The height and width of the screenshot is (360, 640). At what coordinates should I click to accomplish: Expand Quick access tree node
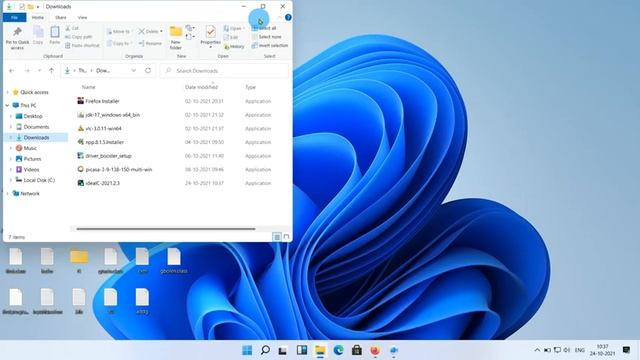7,92
